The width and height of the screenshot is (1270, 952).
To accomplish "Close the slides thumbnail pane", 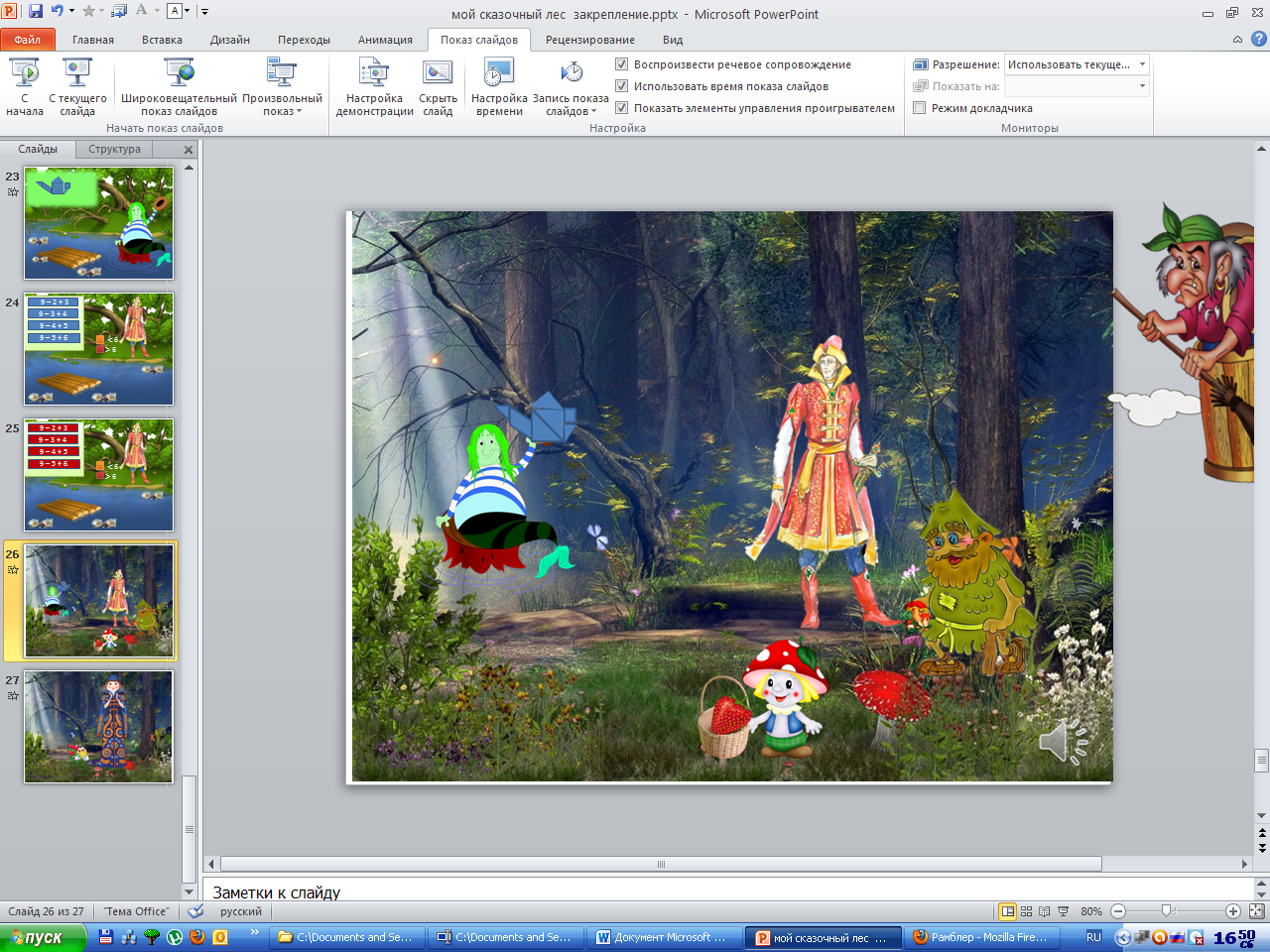I will pos(189,150).
